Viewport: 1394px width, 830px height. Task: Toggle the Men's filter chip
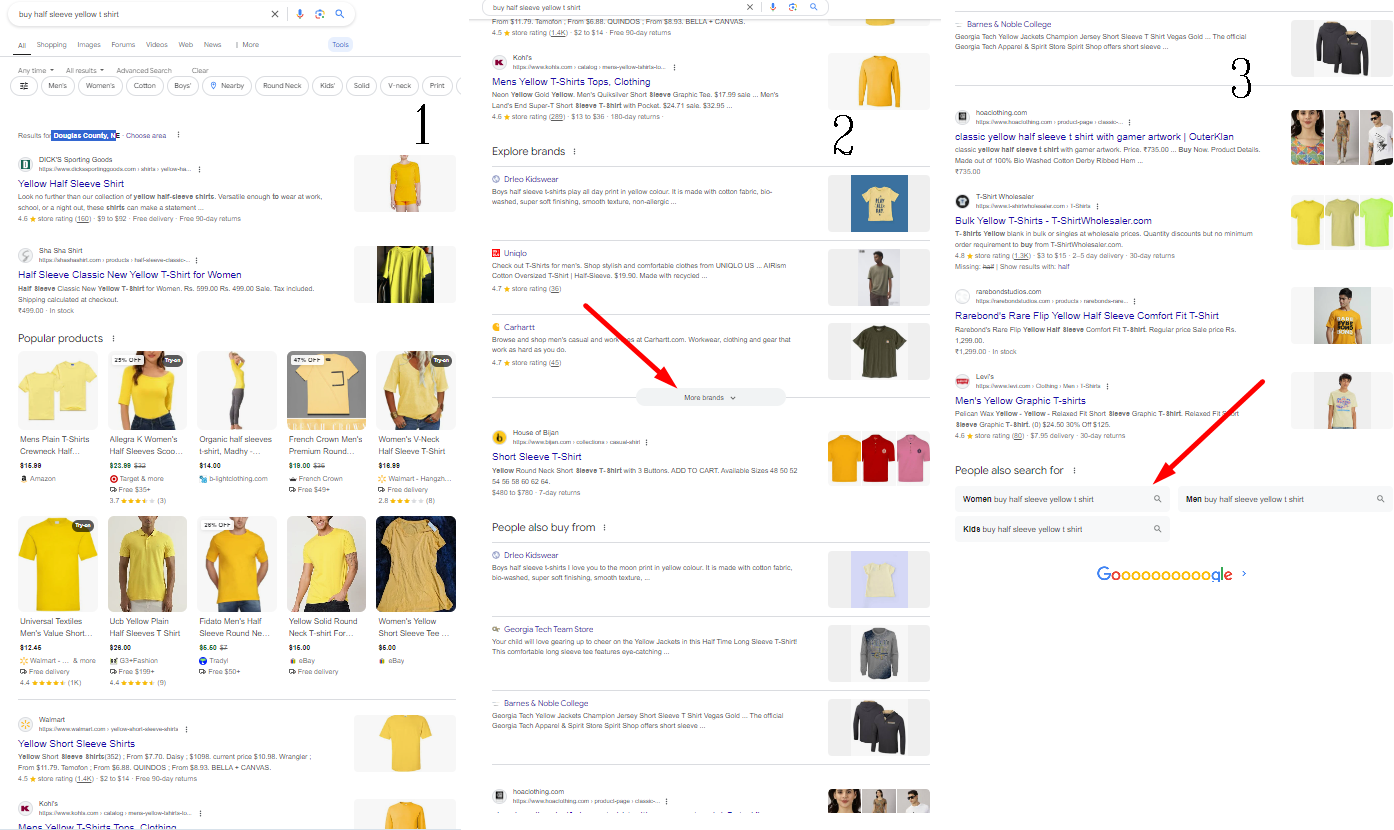pos(58,86)
